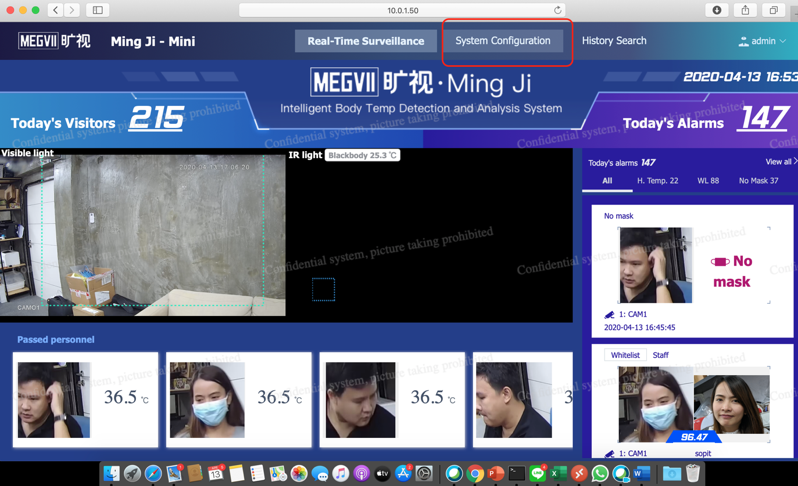Click Today's Alarms count 147

tap(764, 118)
